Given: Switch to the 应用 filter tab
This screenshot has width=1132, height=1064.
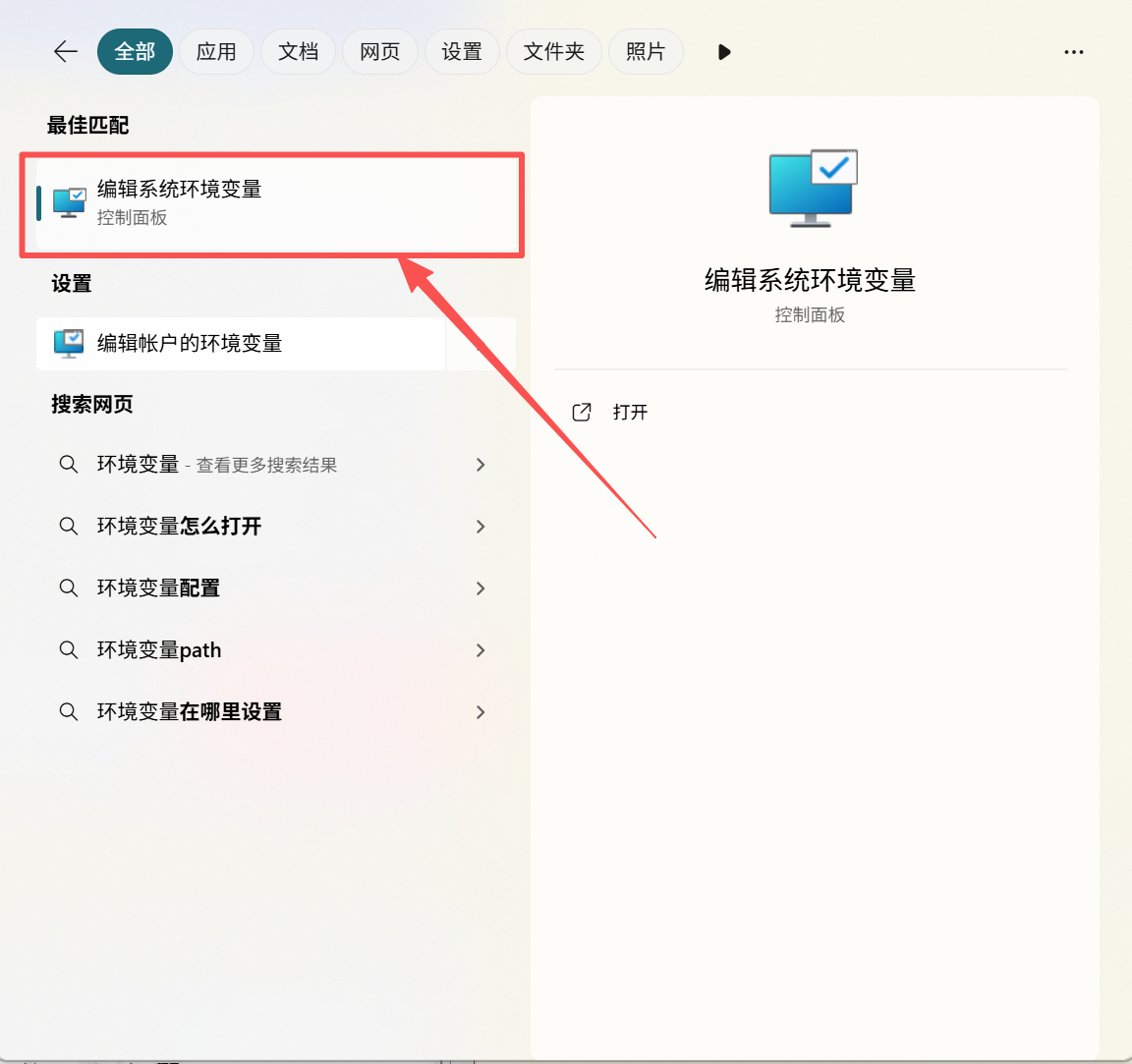Looking at the screenshot, I should [x=216, y=52].
